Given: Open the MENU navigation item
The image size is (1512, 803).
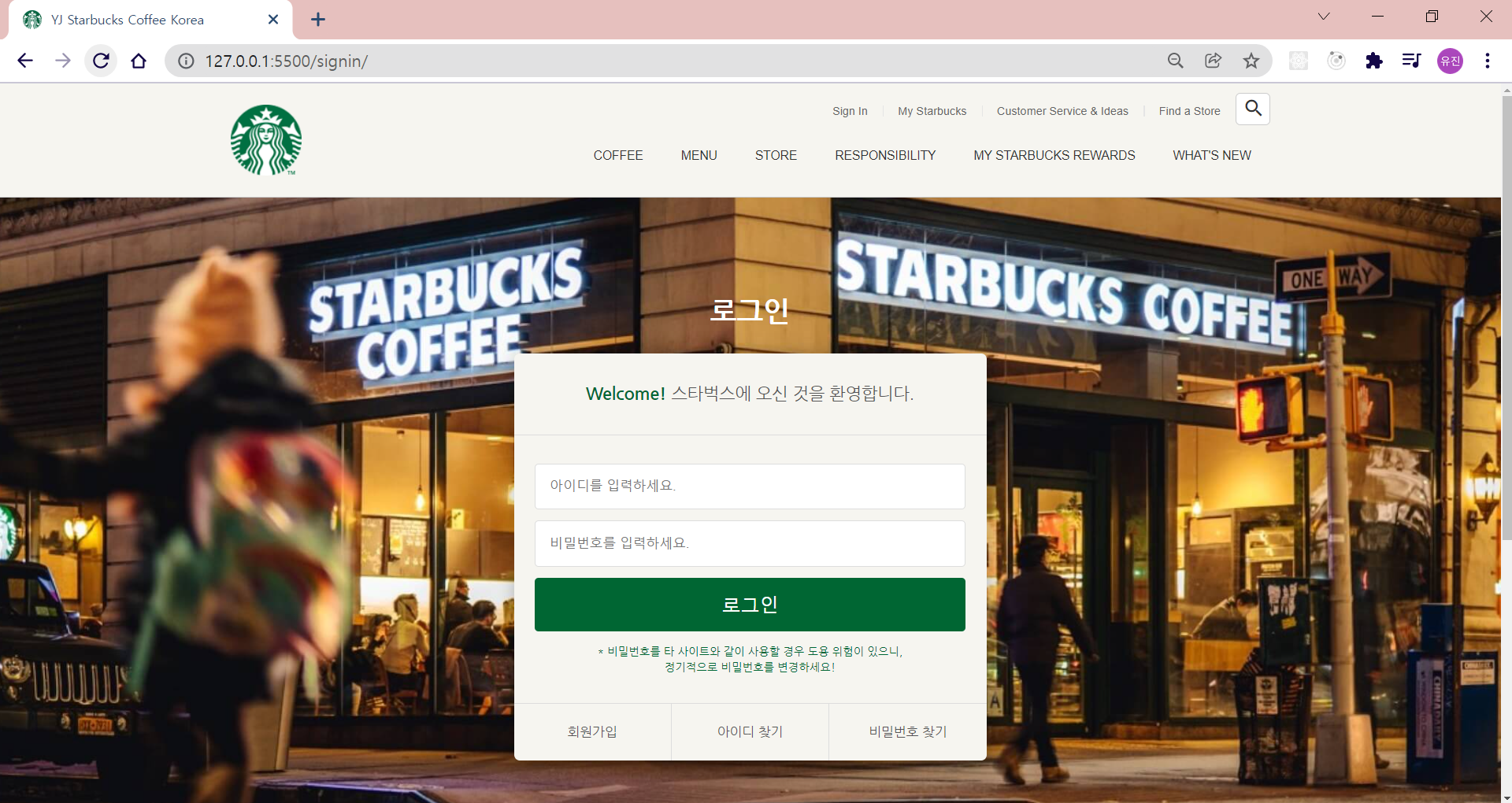Looking at the screenshot, I should pyautogui.click(x=699, y=155).
